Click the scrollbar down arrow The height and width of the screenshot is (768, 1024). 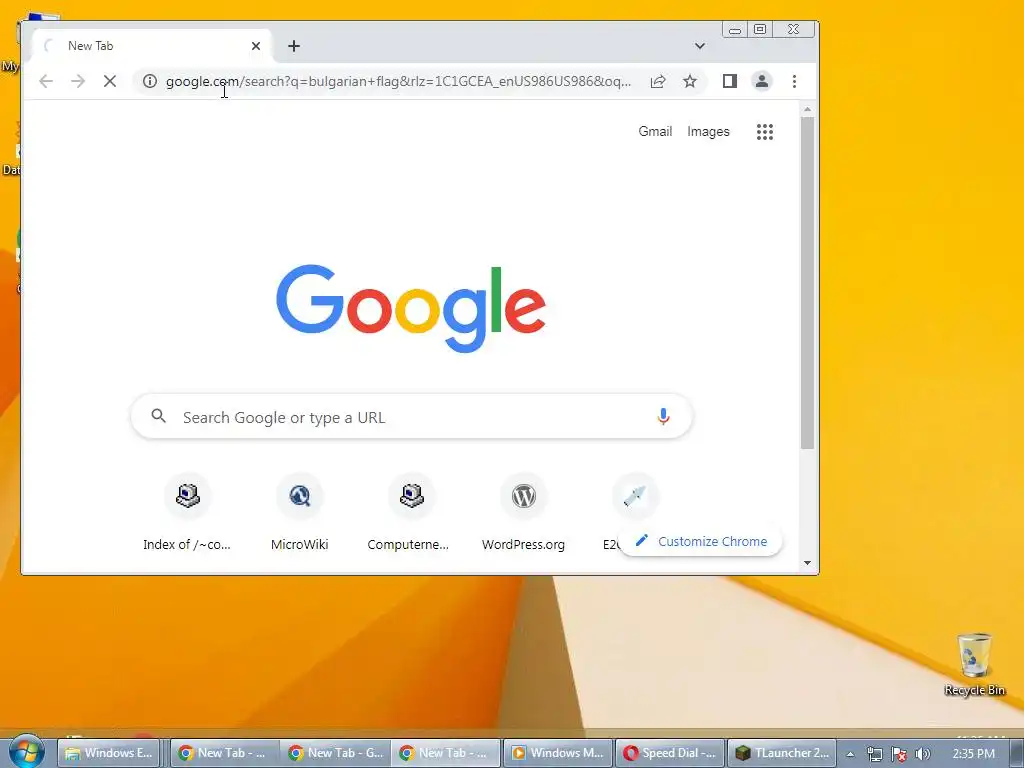[807, 563]
